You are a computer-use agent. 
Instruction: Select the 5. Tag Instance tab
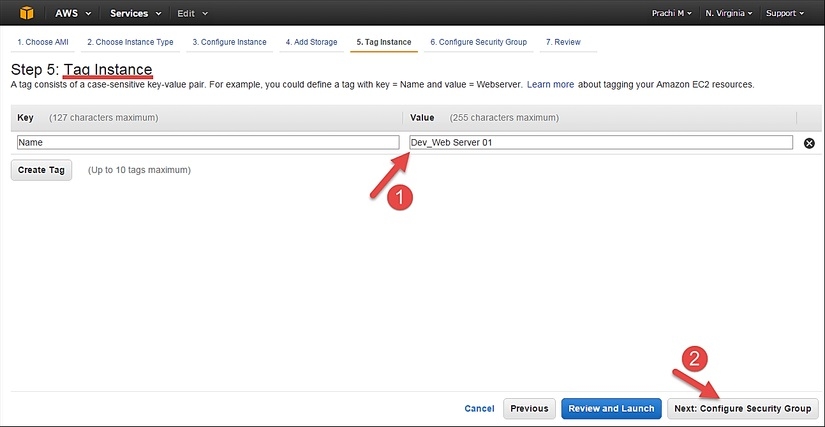[x=384, y=42]
